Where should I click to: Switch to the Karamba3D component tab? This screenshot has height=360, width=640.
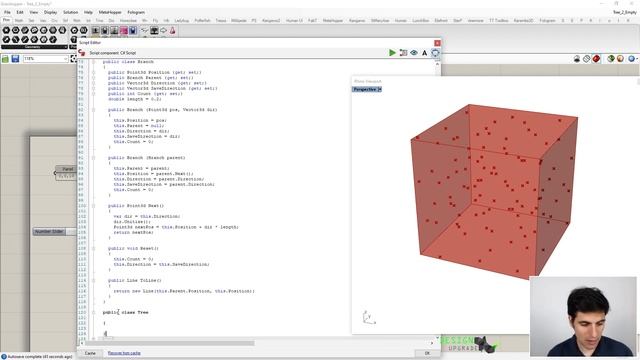[x=523, y=20]
